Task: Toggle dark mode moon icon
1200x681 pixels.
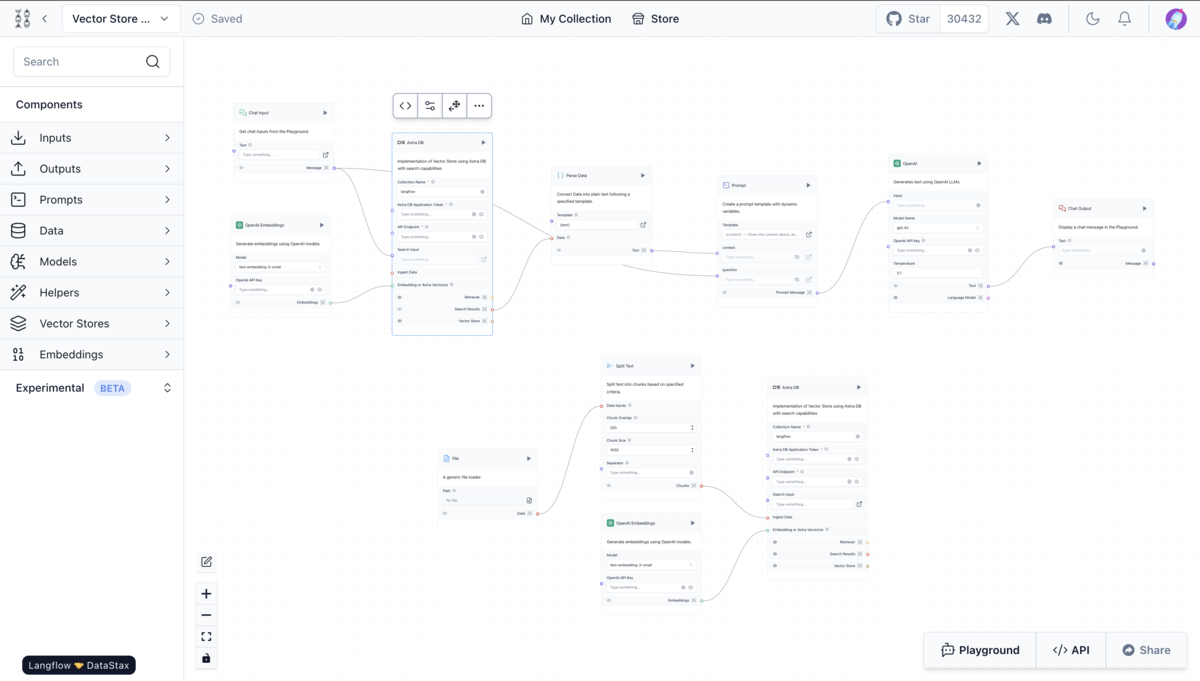Action: [x=1093, y=19]
